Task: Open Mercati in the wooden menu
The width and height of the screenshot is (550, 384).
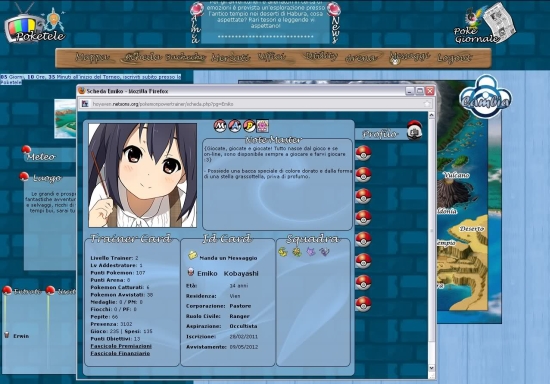Action: [230, 58]
